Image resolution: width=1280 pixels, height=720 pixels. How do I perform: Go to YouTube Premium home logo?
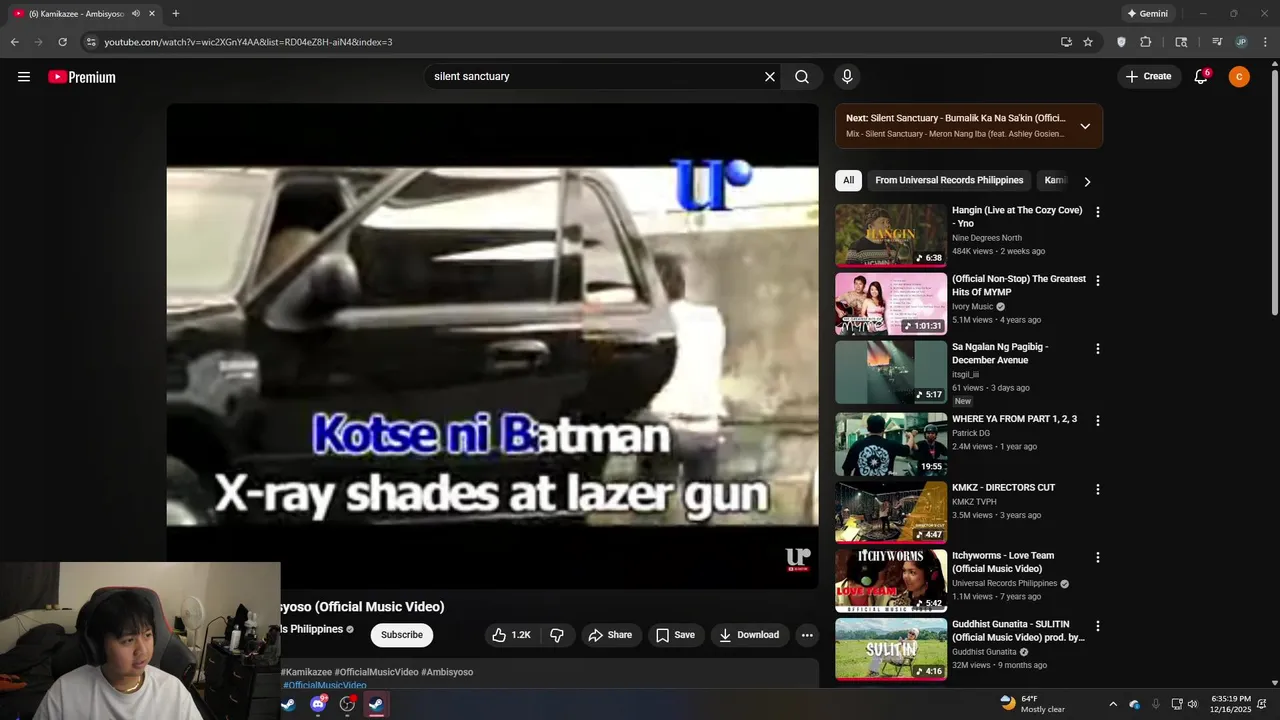point(82,77)
